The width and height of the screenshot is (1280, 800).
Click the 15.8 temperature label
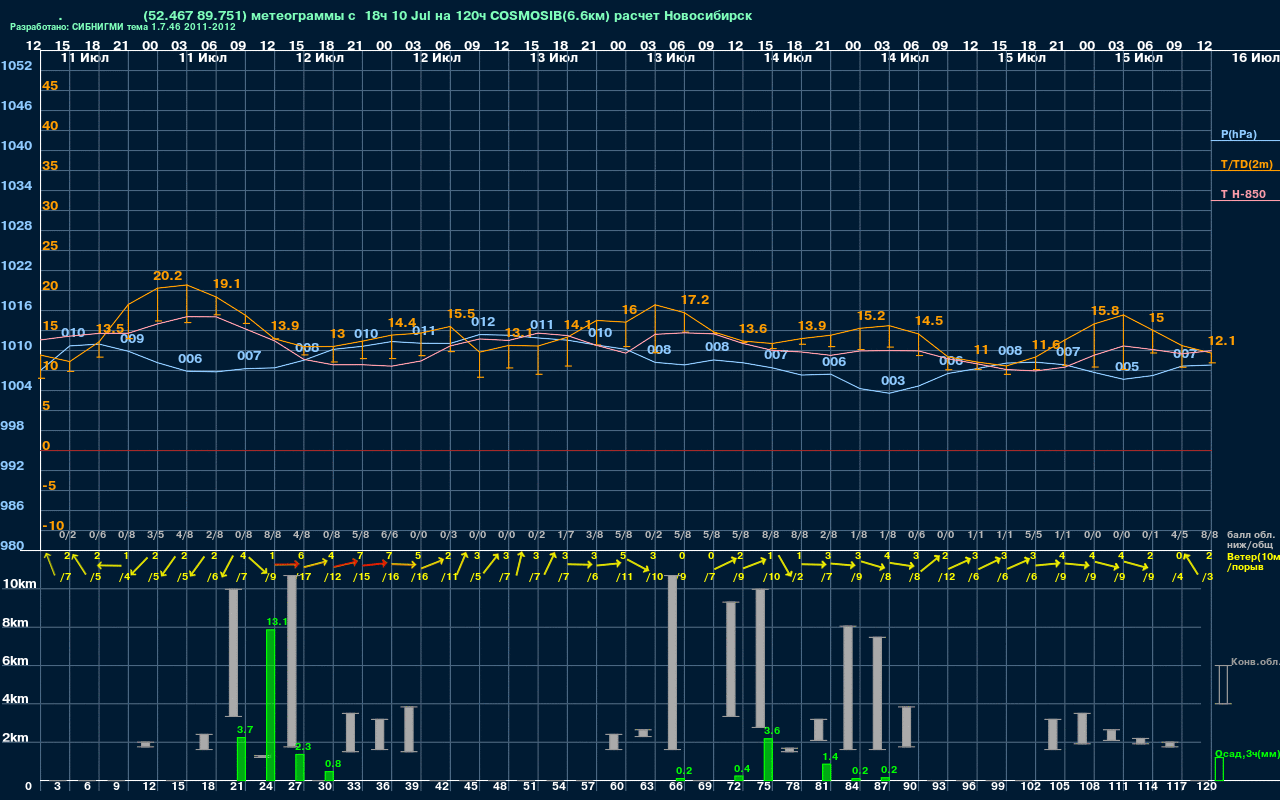1105,311
